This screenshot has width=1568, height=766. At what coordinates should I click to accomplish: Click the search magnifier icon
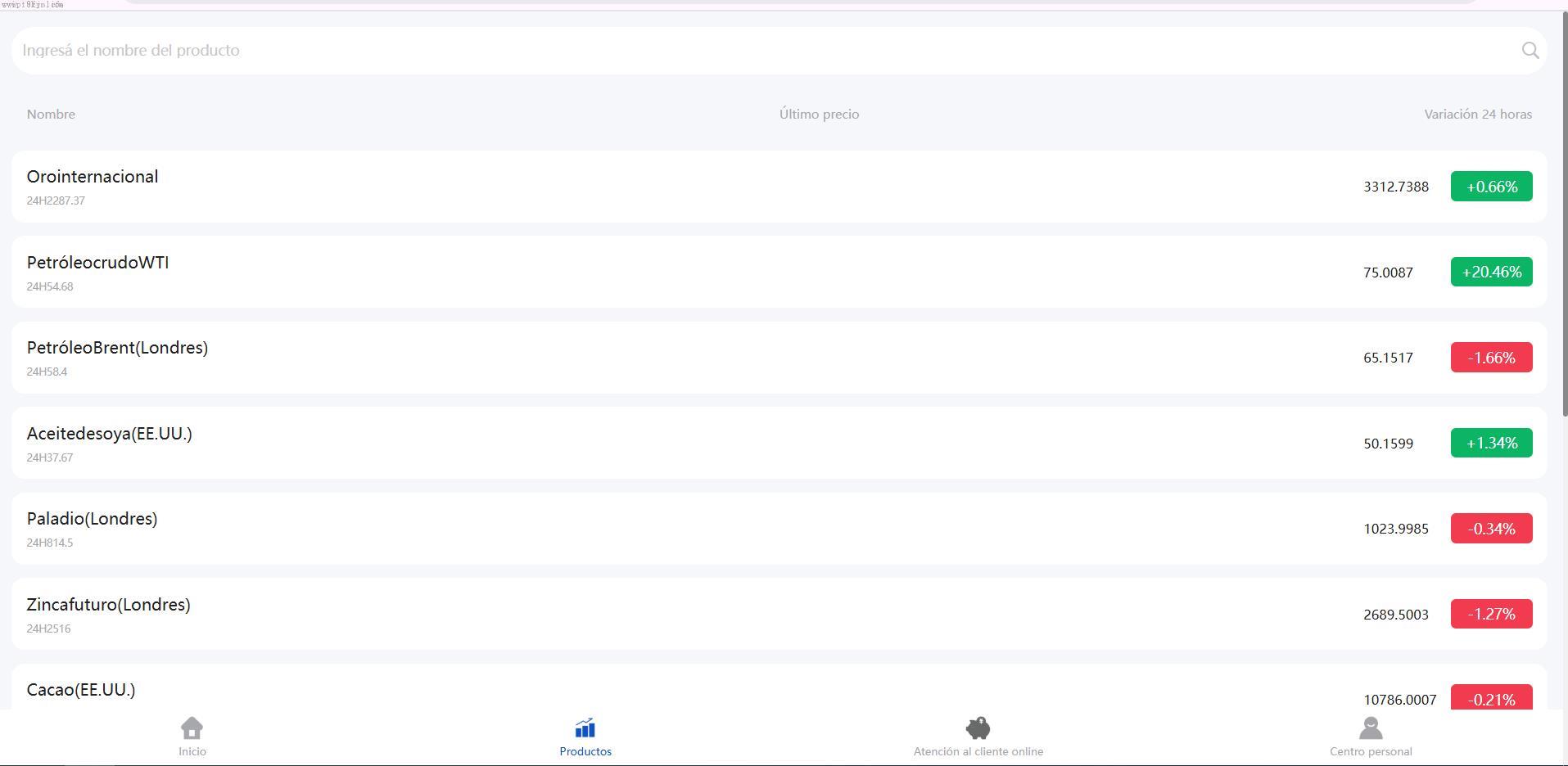click(1530, 51)
